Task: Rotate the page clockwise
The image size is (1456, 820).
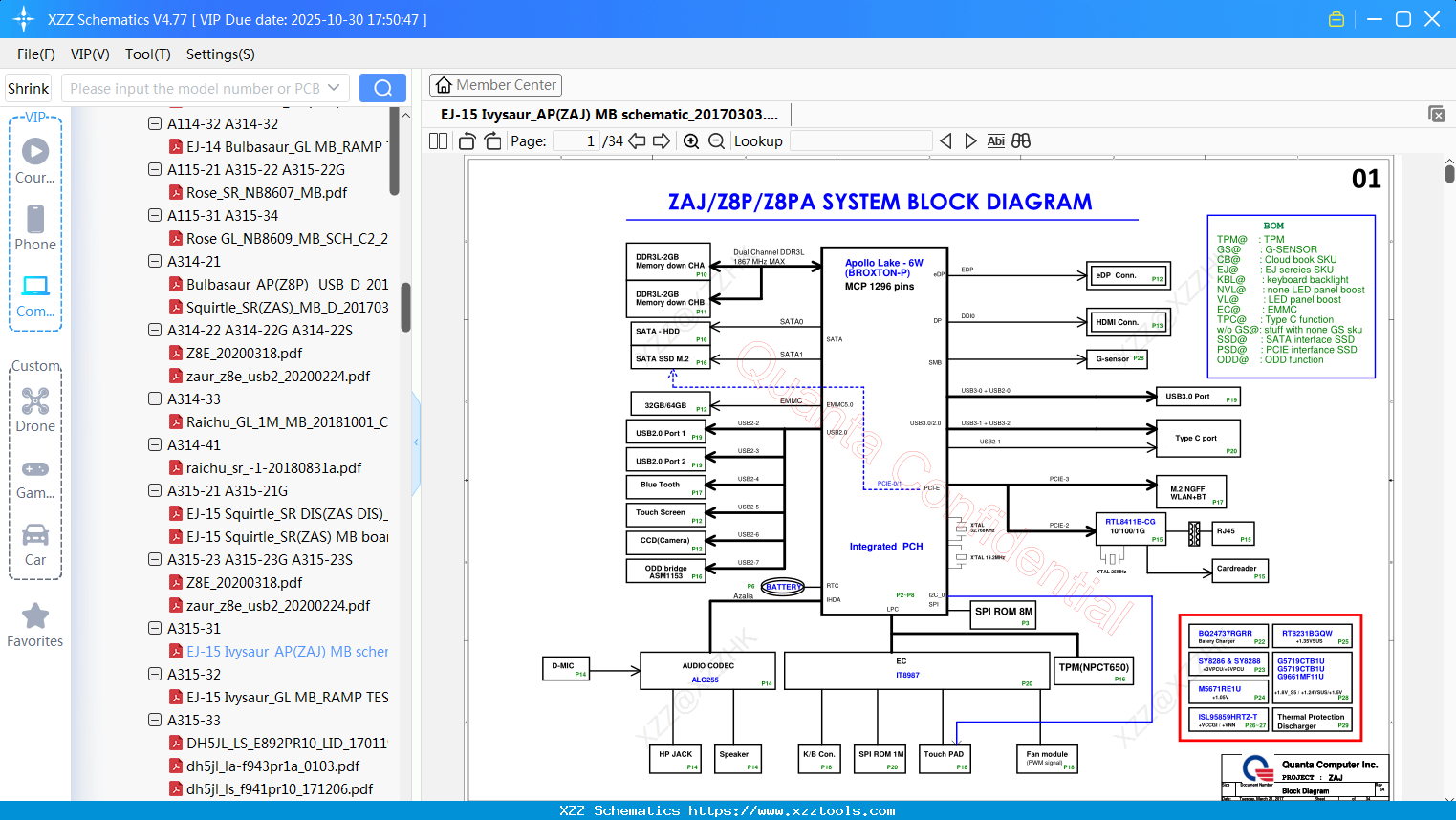Action: click(492, 140)
